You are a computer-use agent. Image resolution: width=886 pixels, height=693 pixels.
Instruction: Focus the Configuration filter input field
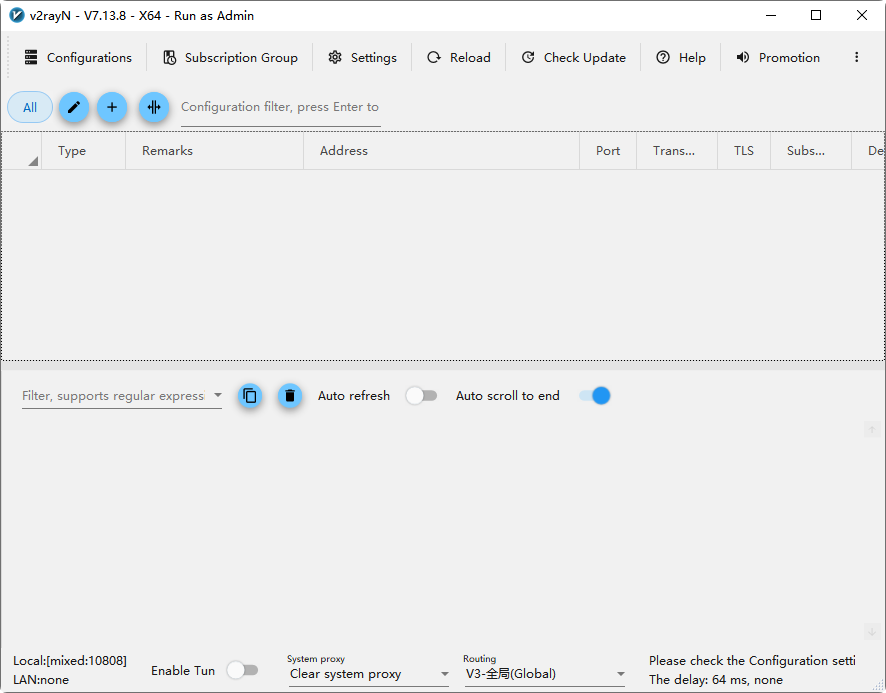(280, 107)
